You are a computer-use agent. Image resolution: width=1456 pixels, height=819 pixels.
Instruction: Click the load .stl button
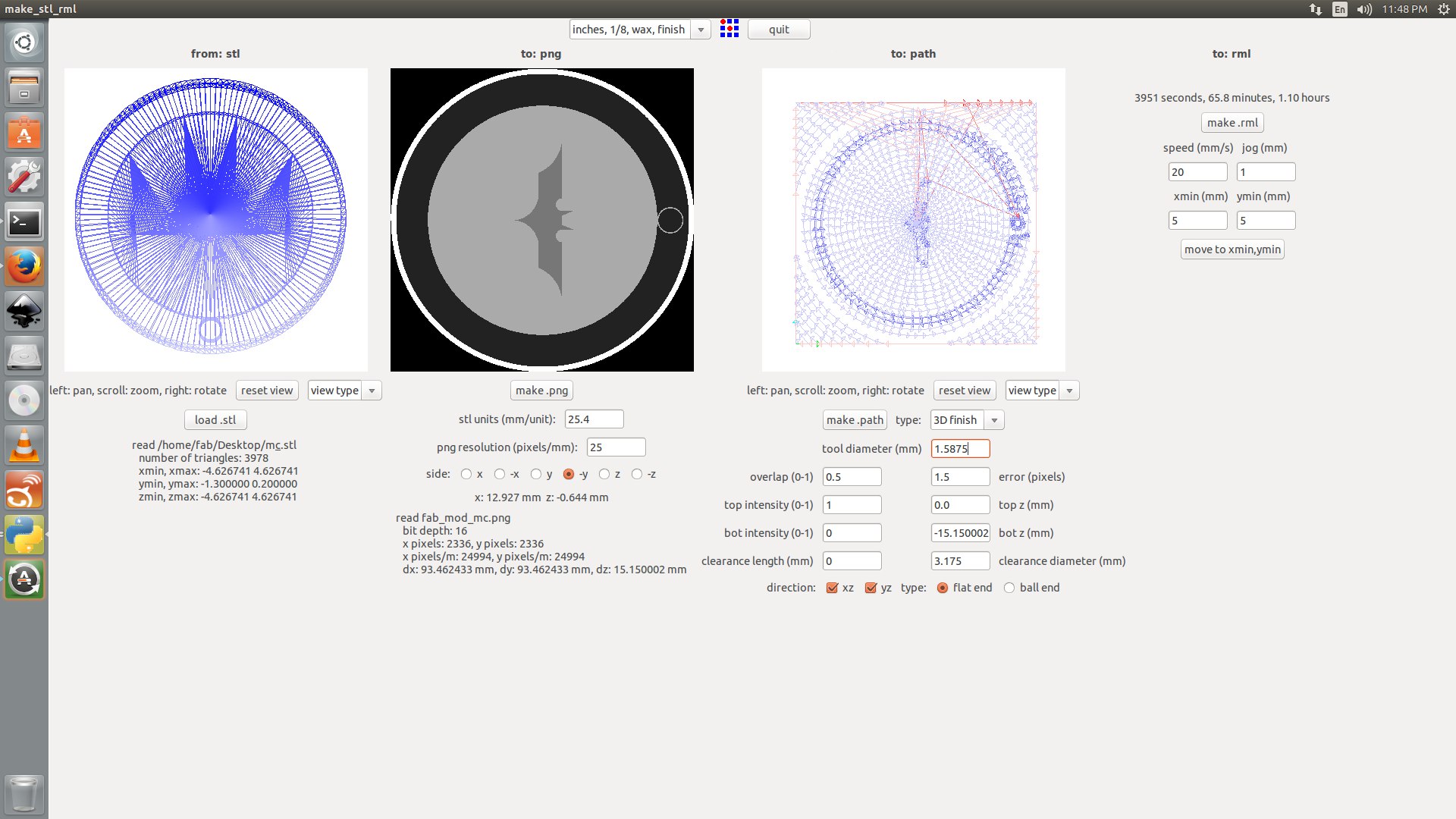[215, 420]
